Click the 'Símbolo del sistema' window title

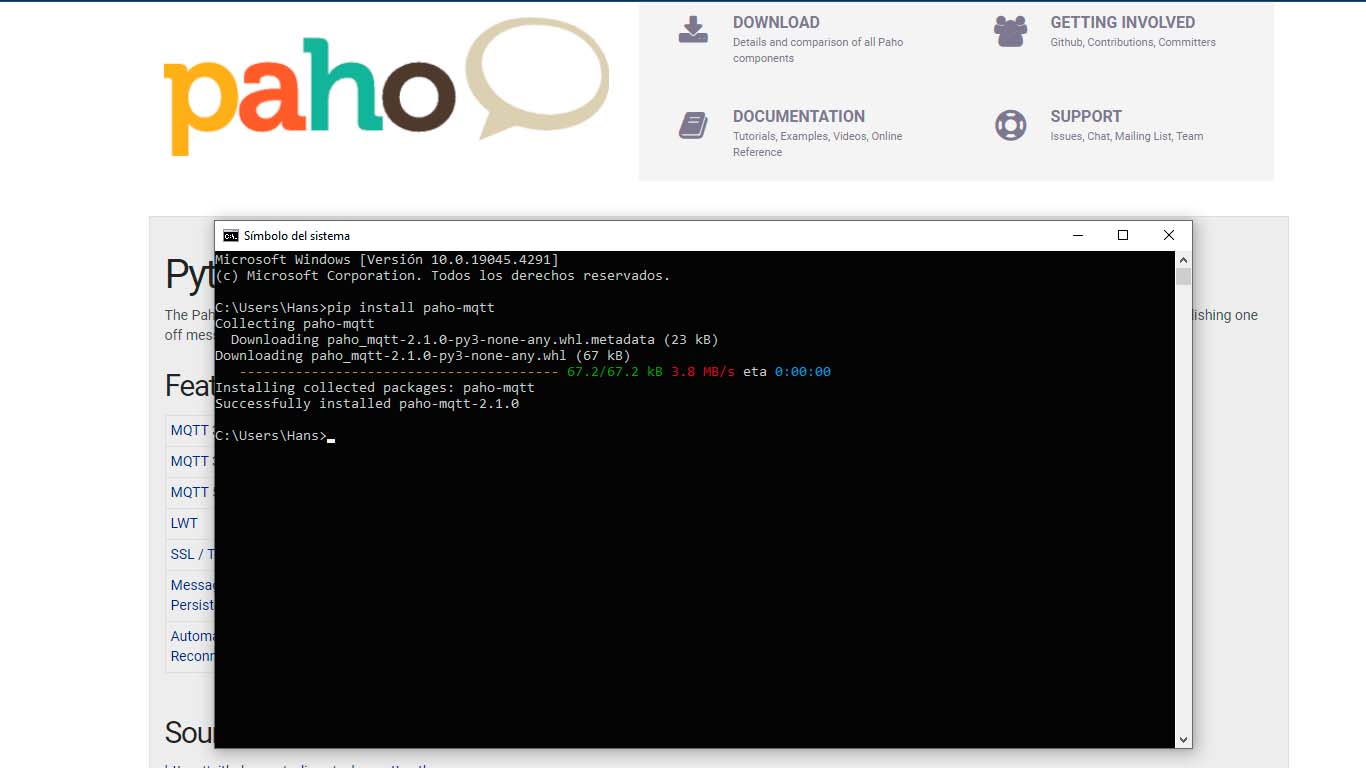click(x=297, y=236)
